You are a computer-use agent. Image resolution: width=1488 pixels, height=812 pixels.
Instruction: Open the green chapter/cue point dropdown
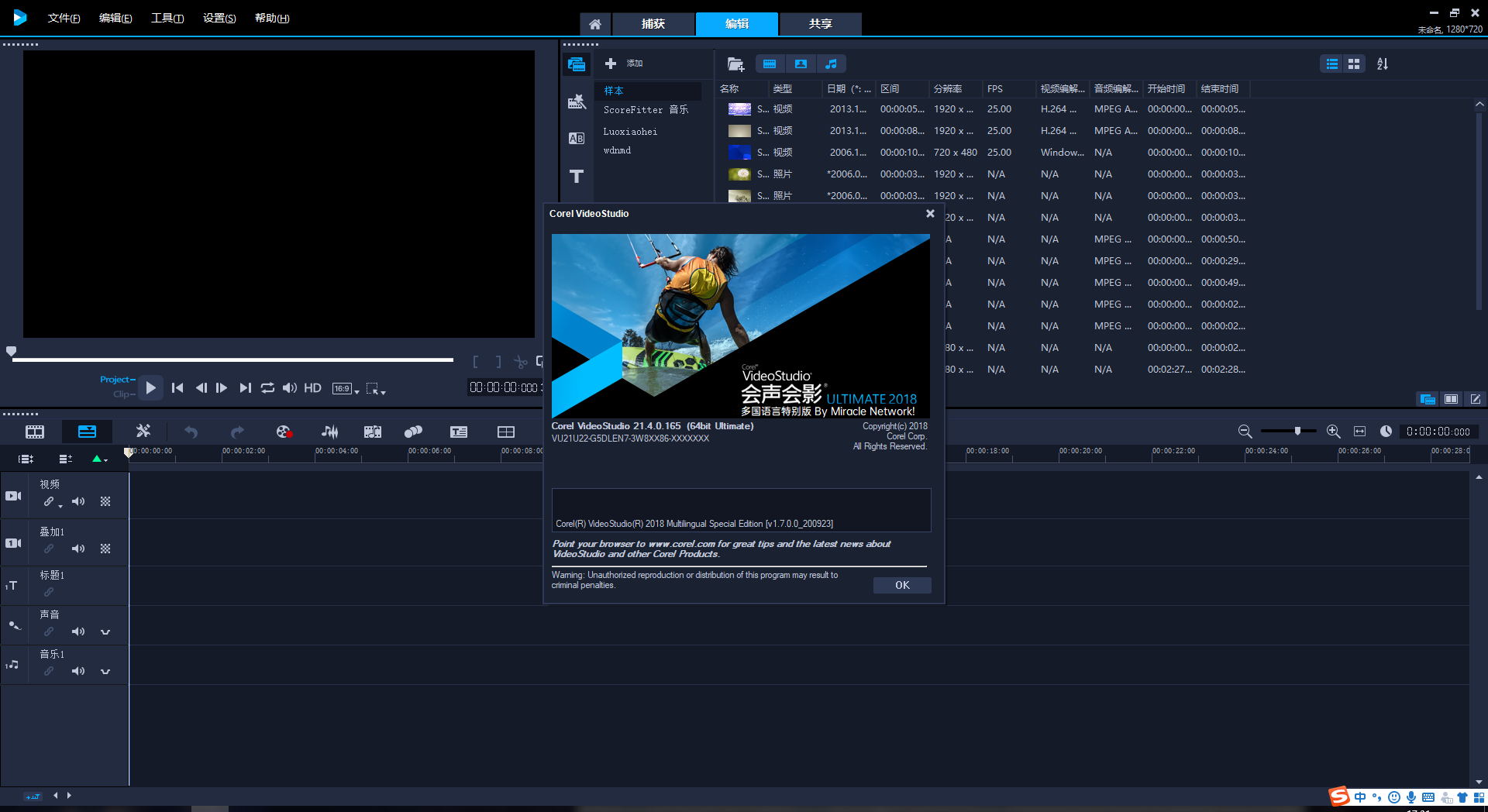tap(100, 459)
